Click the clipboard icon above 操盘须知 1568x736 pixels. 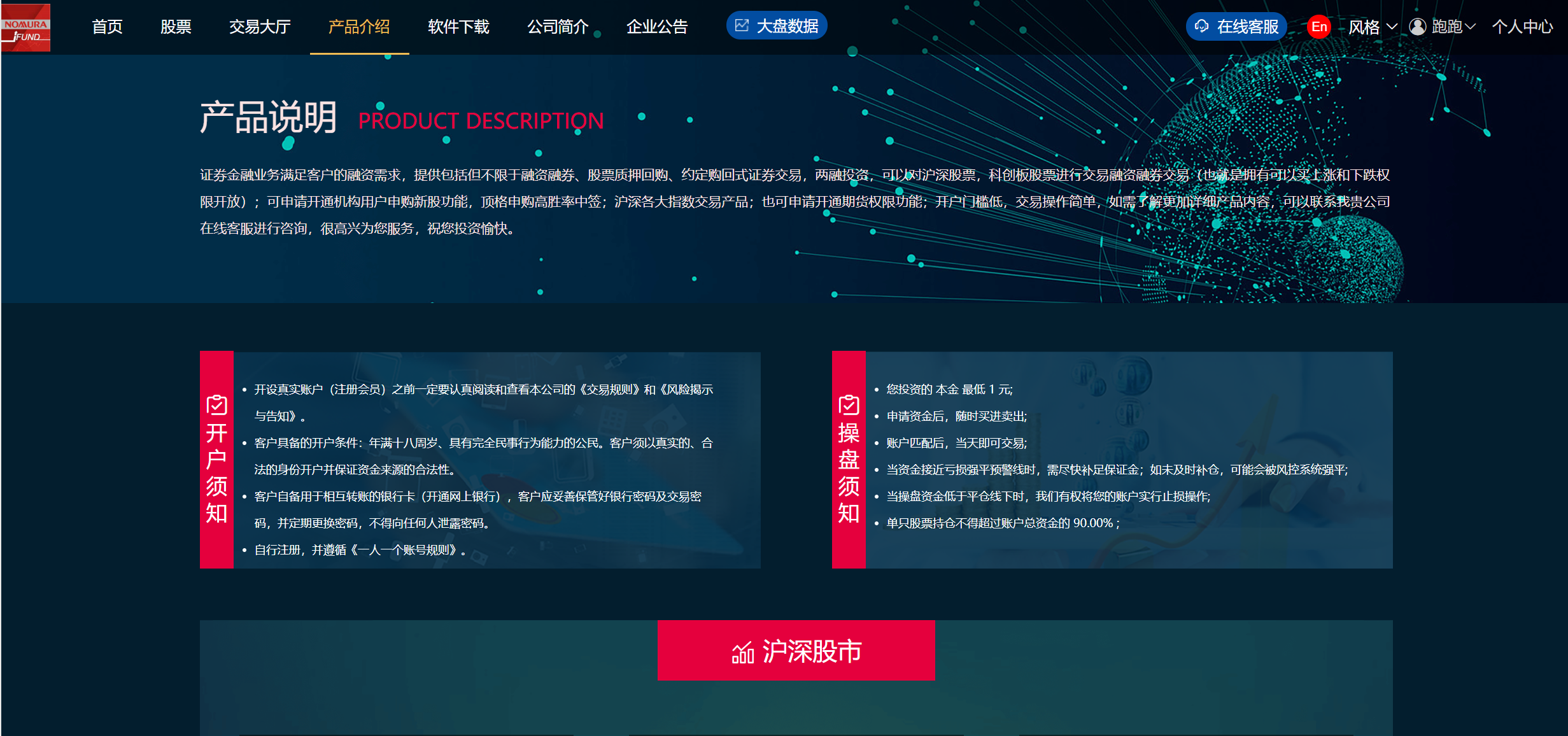(849, 405)
